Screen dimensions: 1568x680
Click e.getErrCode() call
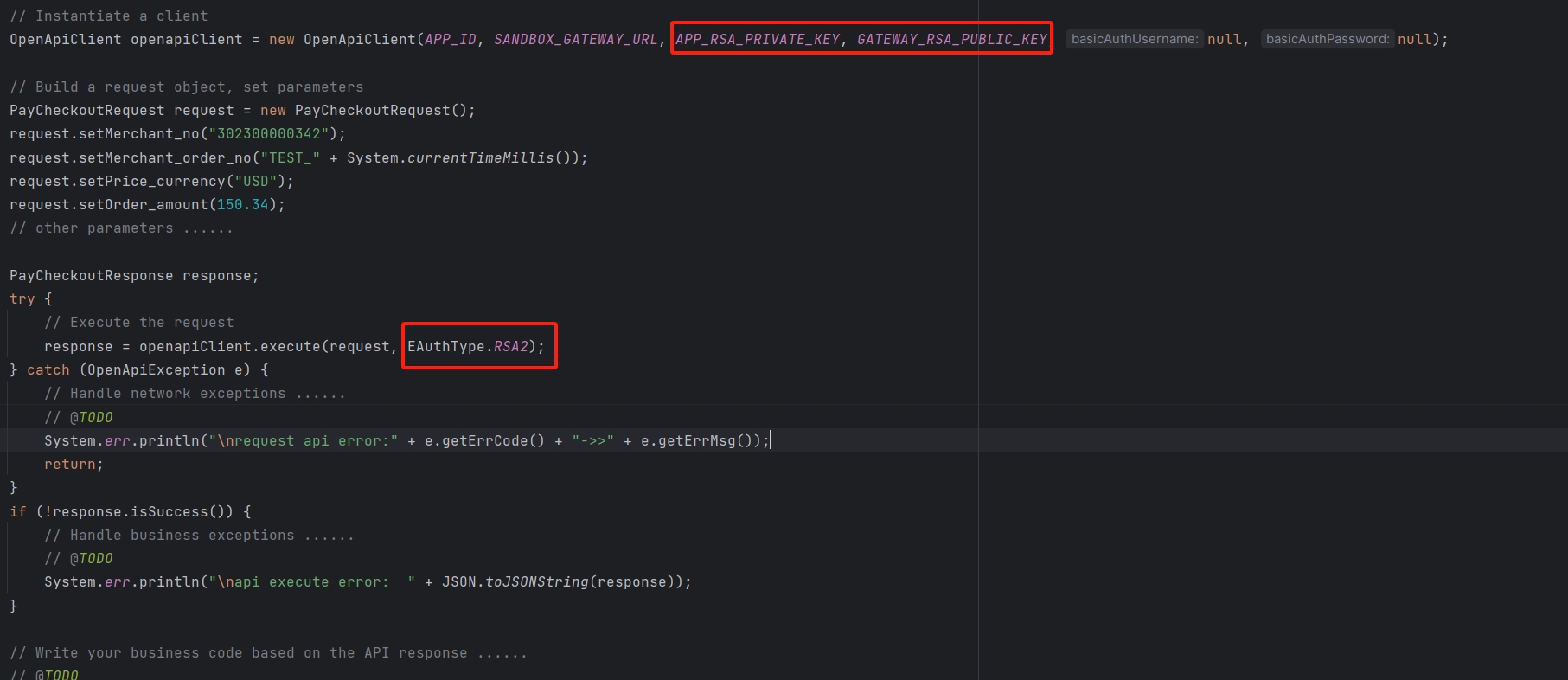485,440
